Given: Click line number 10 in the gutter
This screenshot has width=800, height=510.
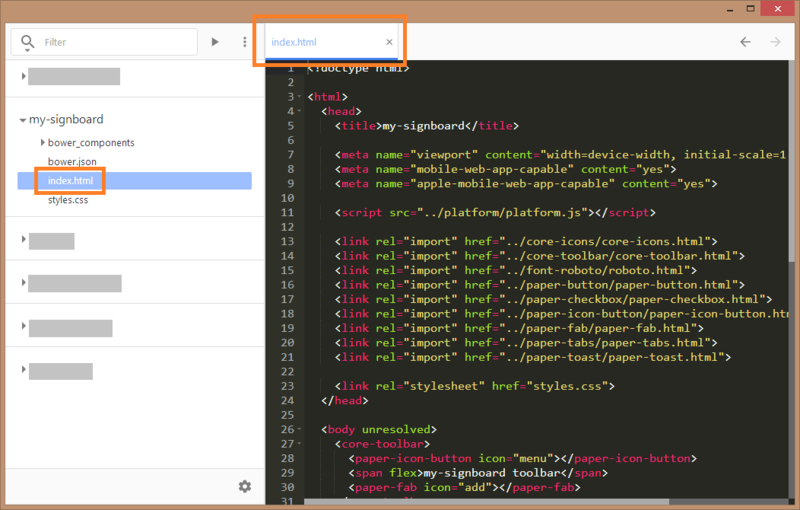Looking at the screenshot, I should coord(287,198).
